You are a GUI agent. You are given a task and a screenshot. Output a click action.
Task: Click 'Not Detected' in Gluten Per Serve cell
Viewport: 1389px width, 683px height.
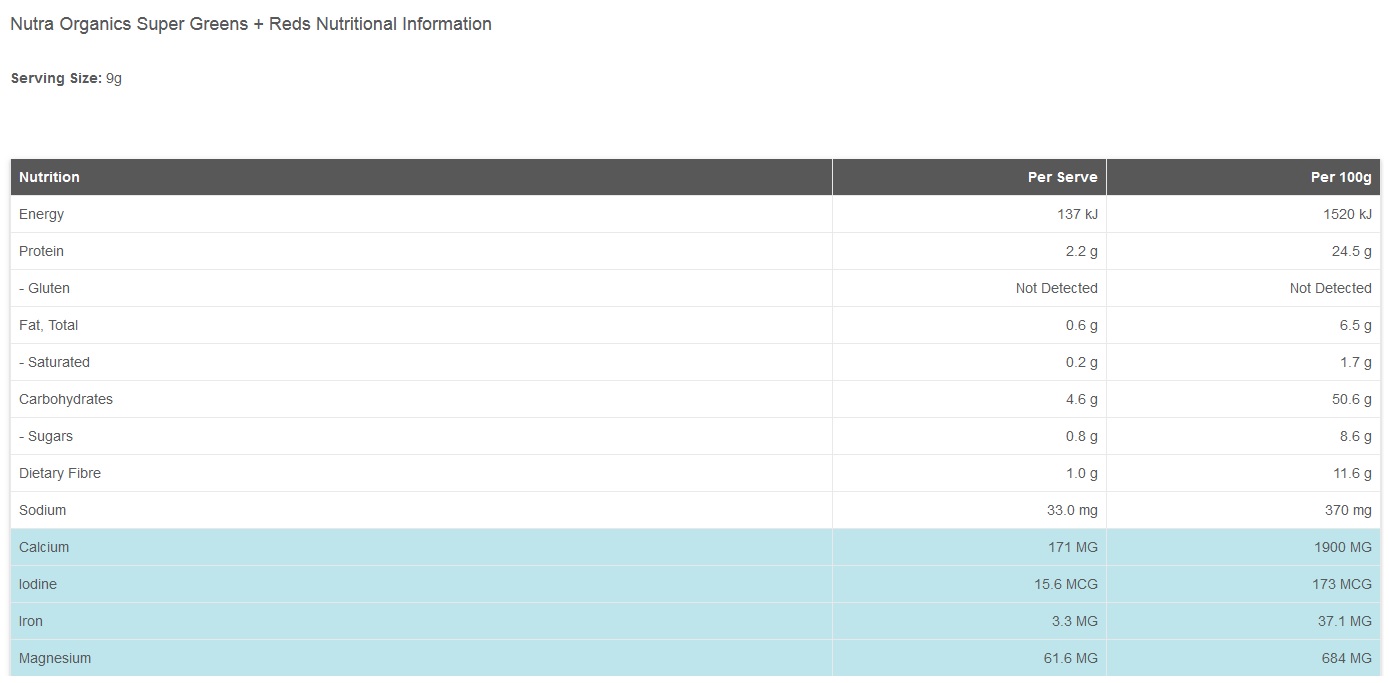tap(1057, 288)
